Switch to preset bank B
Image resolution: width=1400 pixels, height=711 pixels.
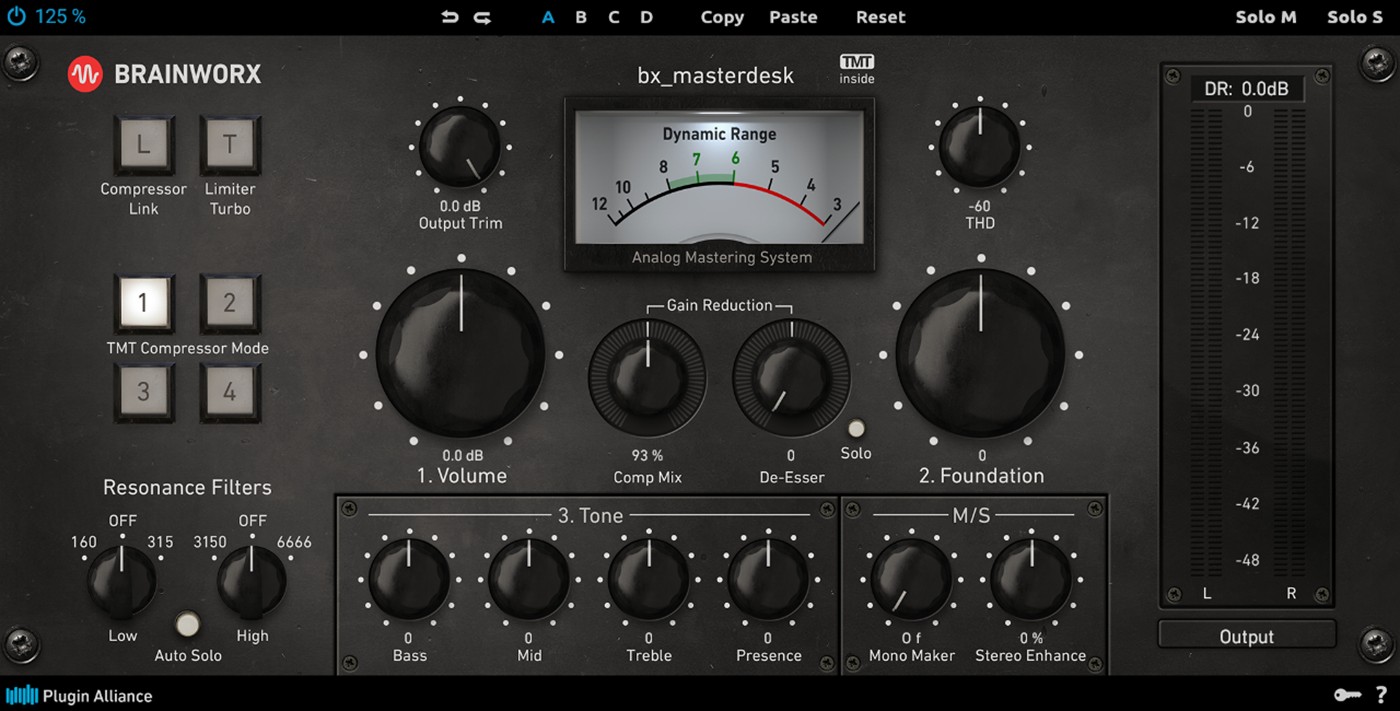(581, 17)
